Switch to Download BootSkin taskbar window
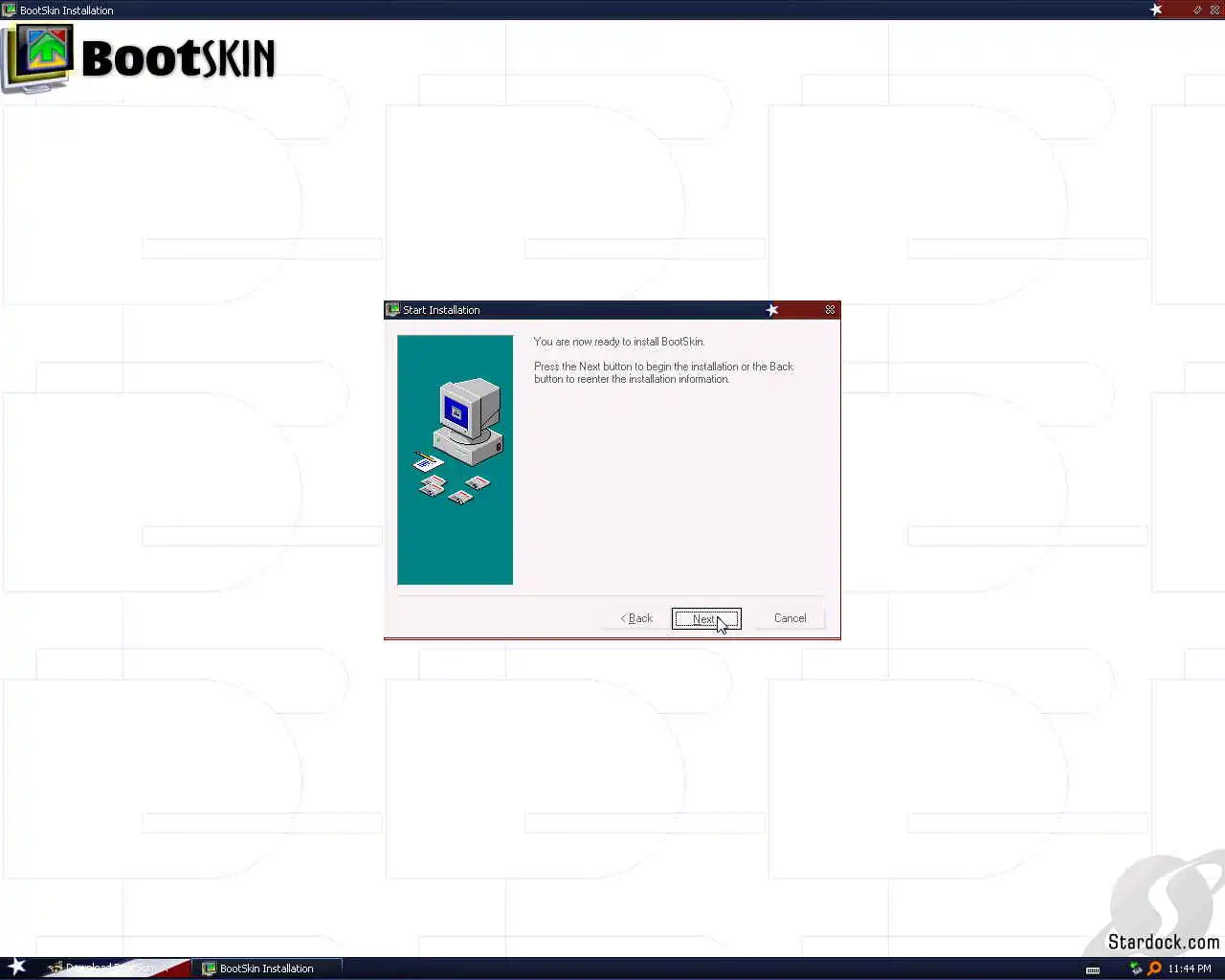The height and width of the screenshot is (980, 1225). [117, 968]
